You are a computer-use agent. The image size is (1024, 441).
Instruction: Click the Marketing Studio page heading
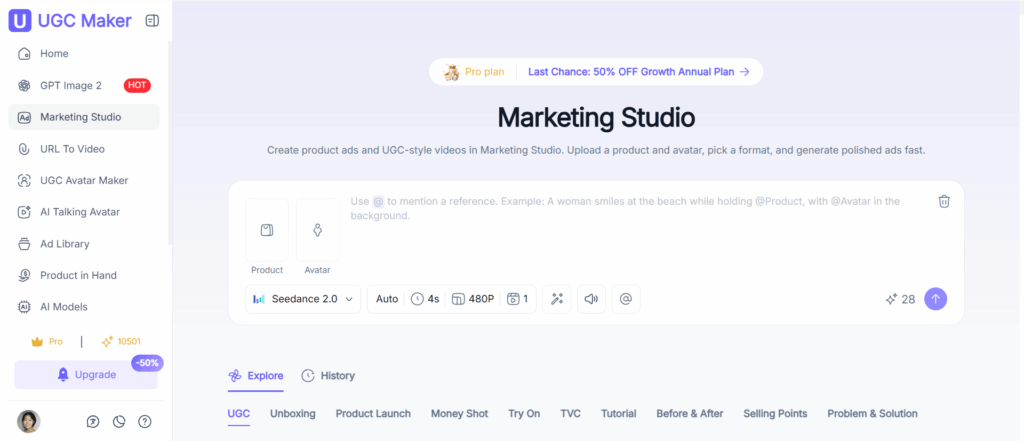coord(596,118)
